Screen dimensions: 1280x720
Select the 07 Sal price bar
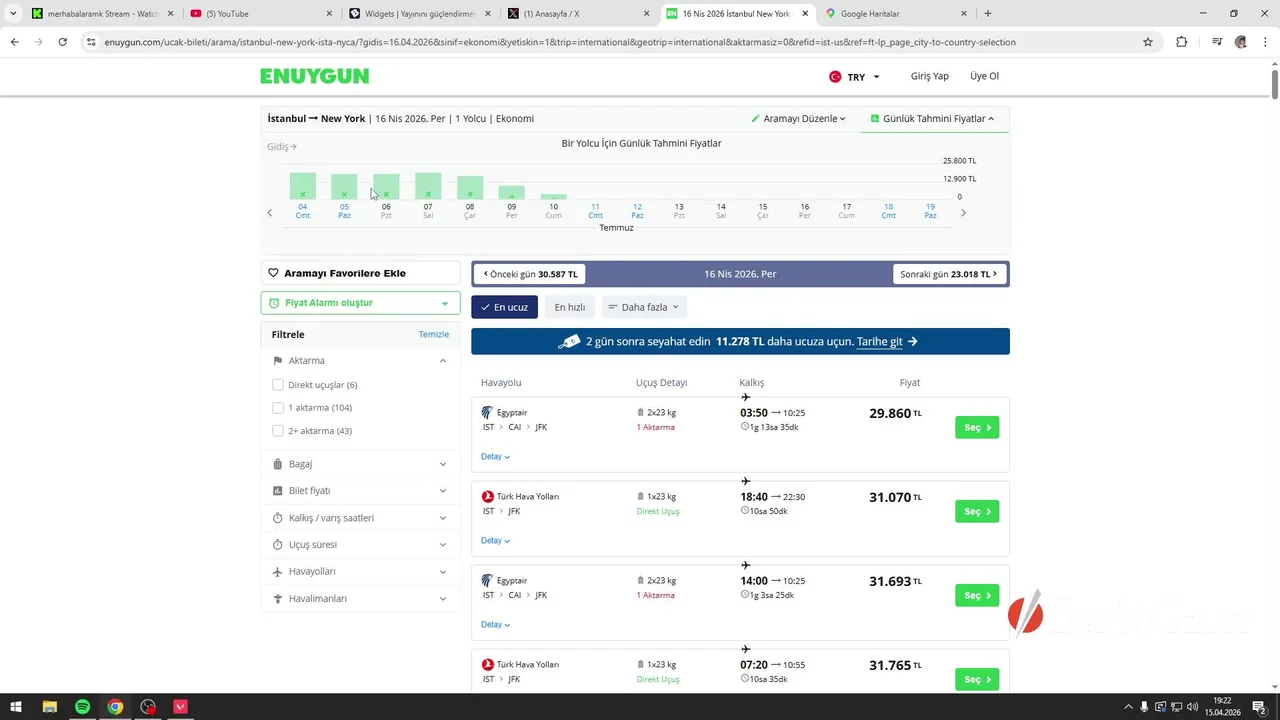428,186
